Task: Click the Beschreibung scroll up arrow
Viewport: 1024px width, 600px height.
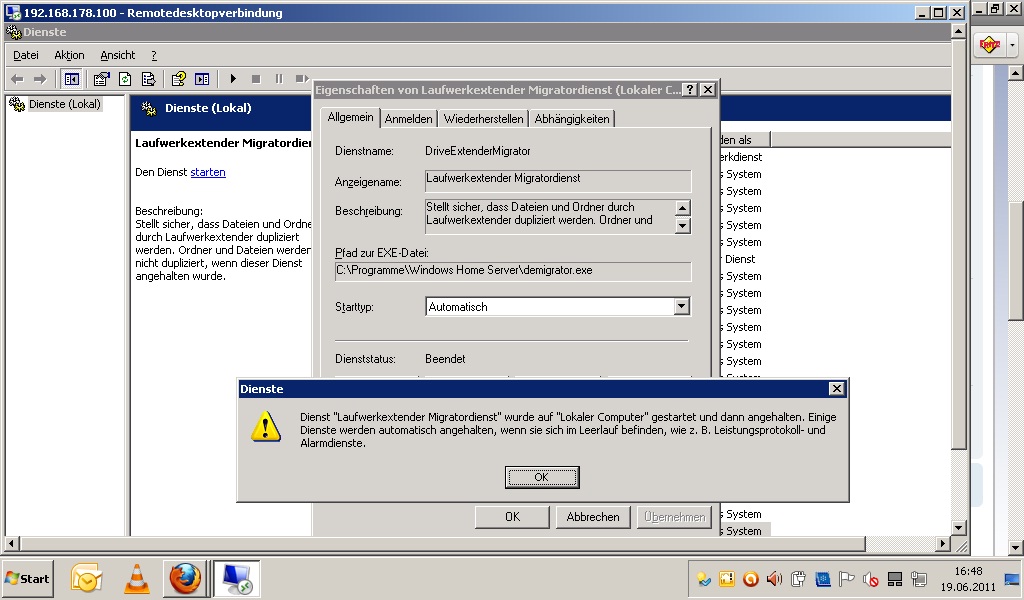Action: (x=682, y=208)
